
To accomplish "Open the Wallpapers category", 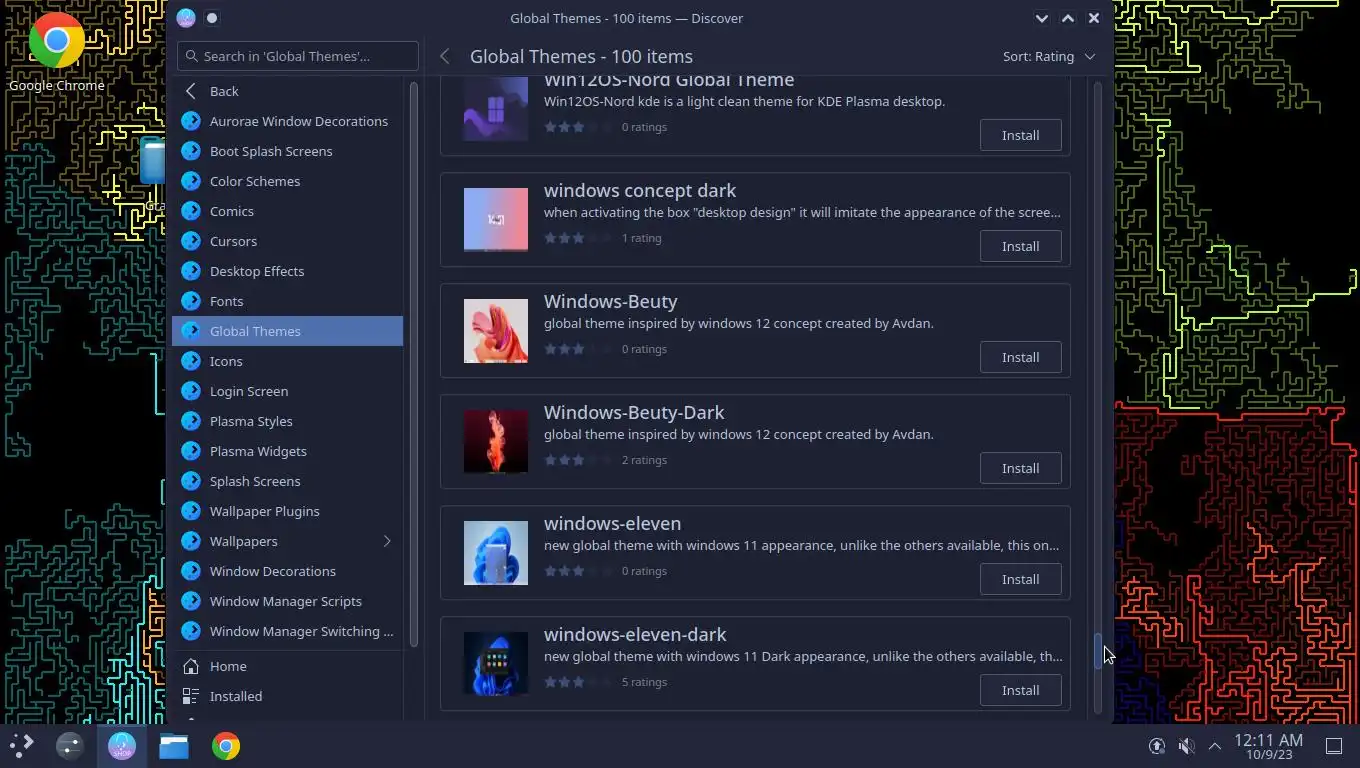I will point(287,541).
